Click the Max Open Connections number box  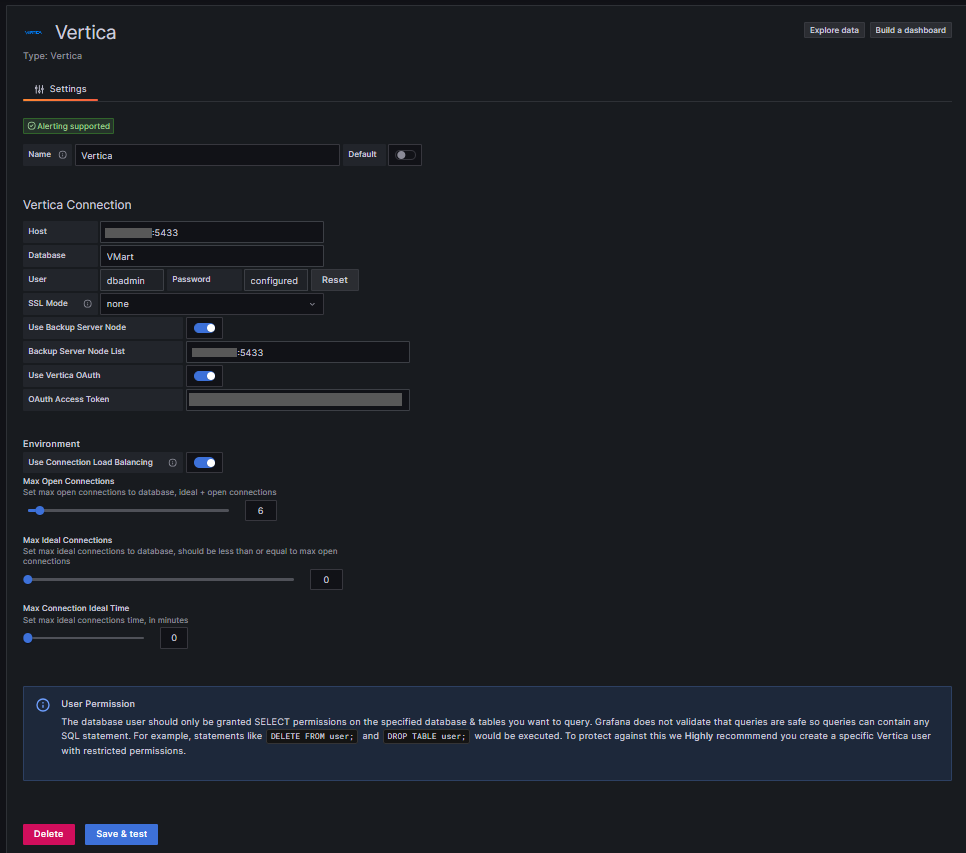261,511
